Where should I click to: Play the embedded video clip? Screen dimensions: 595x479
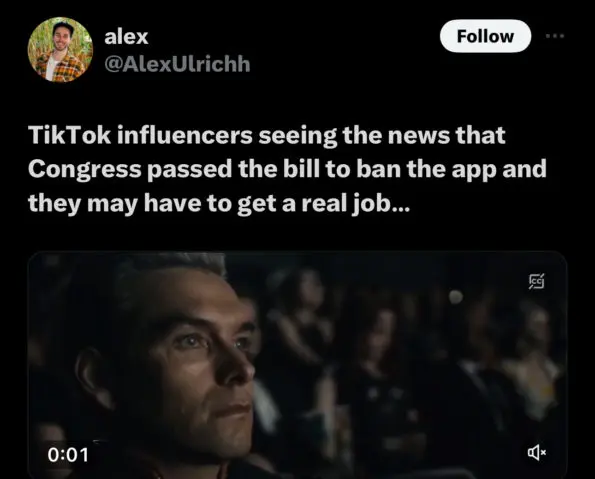click(297, 365)
